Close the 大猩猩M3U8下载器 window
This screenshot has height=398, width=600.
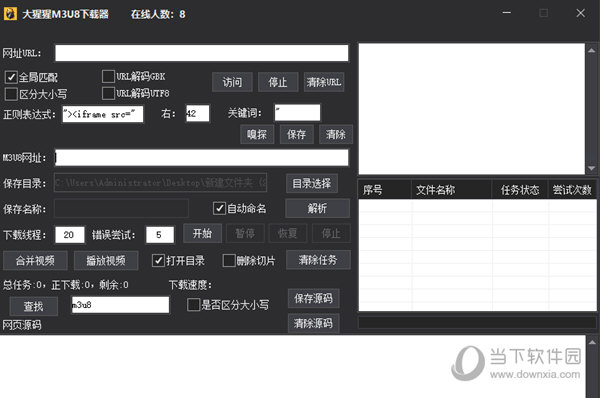(x=580, y=13)
